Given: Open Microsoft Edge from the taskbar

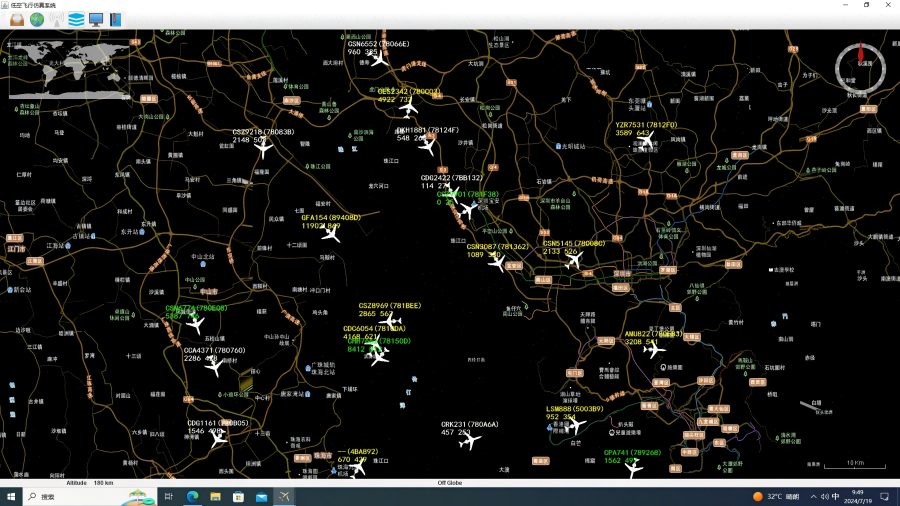Looking at the screenshot, I should (x=193, y=496).
